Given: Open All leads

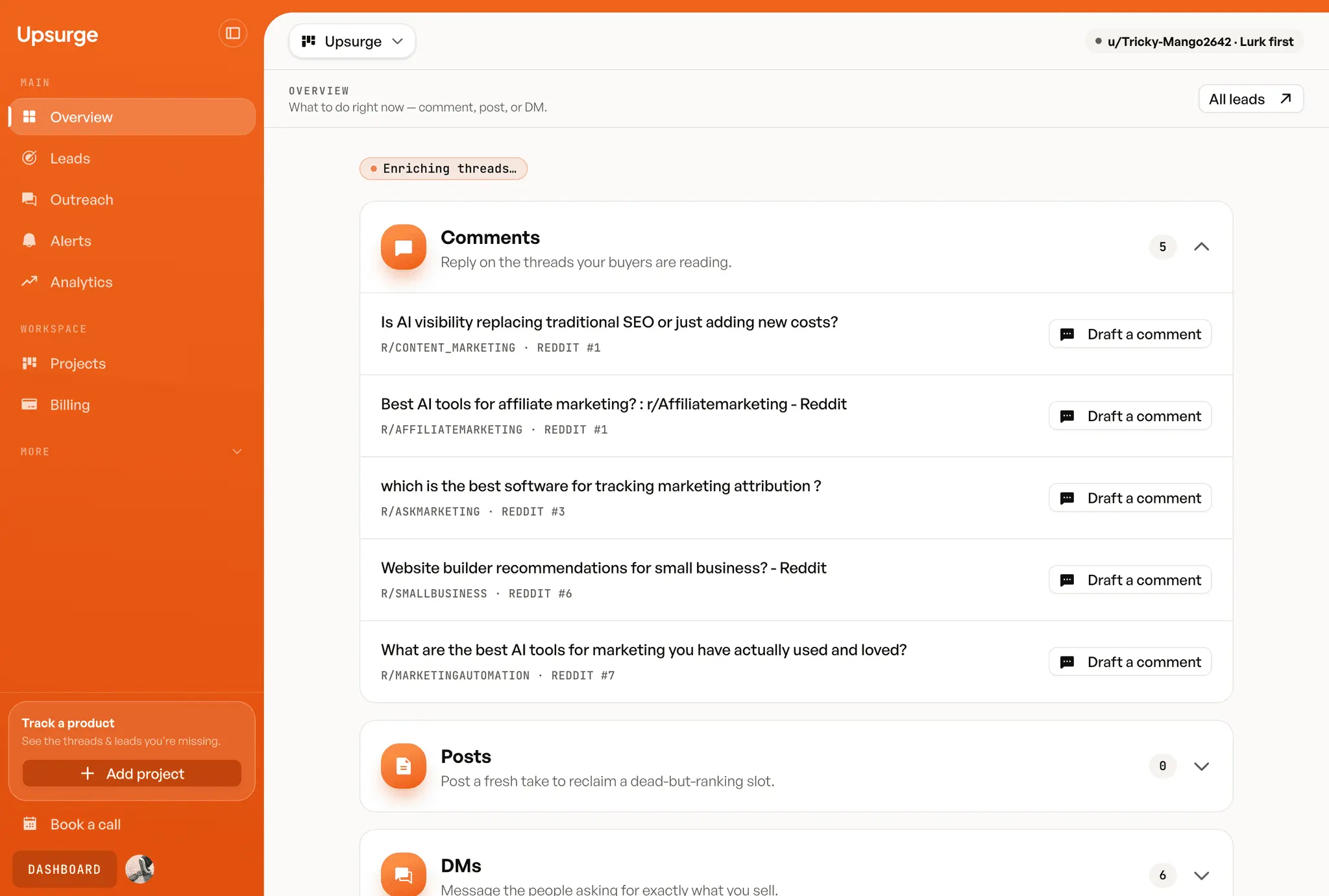Looking at the screenshot, I should (1250, 99).
